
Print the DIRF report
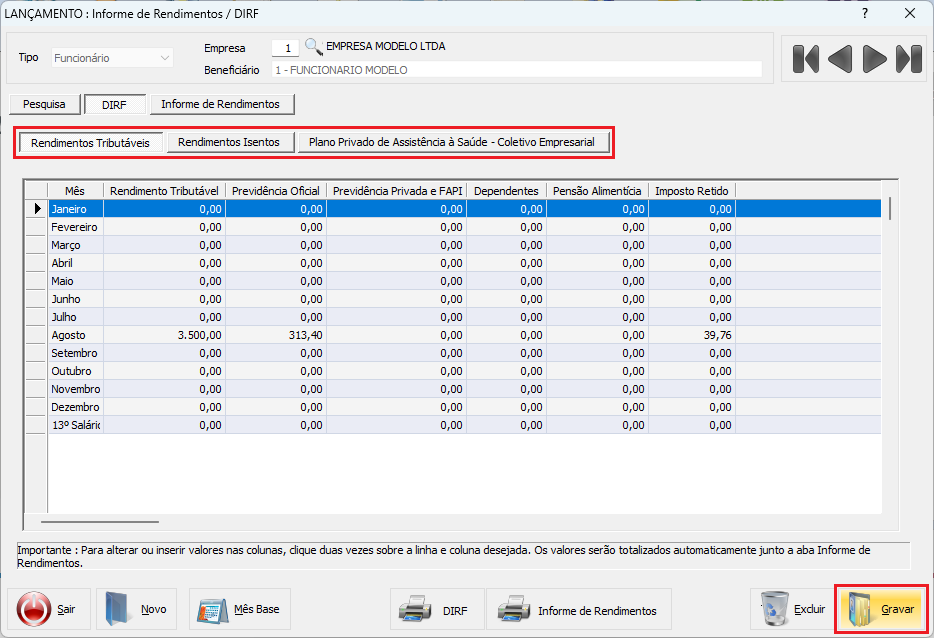click(x=436, y=610)
